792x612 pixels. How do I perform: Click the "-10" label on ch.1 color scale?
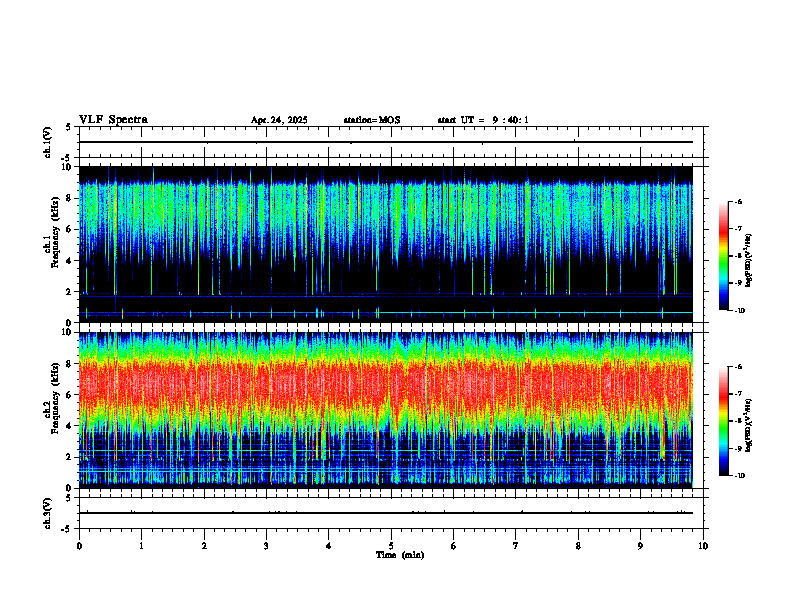pyautogui.click(x=740, y=311)
